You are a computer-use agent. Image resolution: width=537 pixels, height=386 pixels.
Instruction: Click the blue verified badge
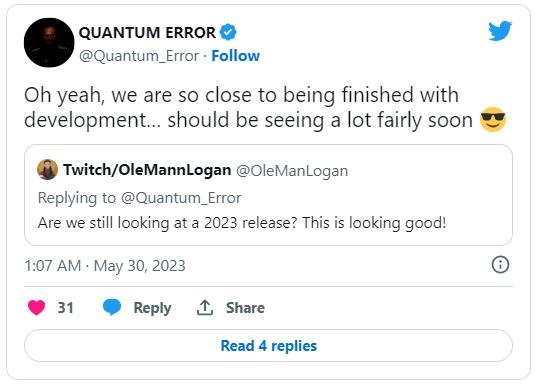click(x=228, y=33)
